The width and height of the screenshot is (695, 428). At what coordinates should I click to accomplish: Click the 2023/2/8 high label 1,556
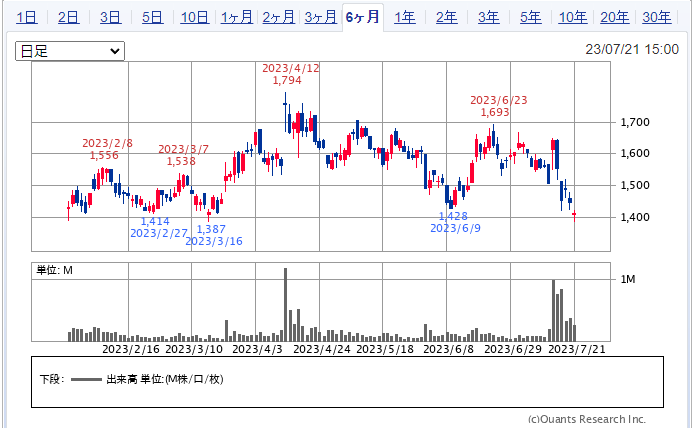click(104, 155)
